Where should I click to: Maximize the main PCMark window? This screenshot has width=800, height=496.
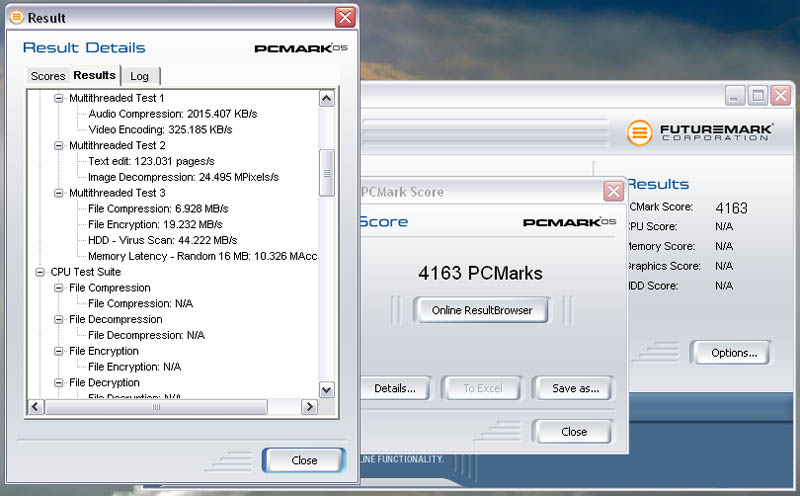758,96
